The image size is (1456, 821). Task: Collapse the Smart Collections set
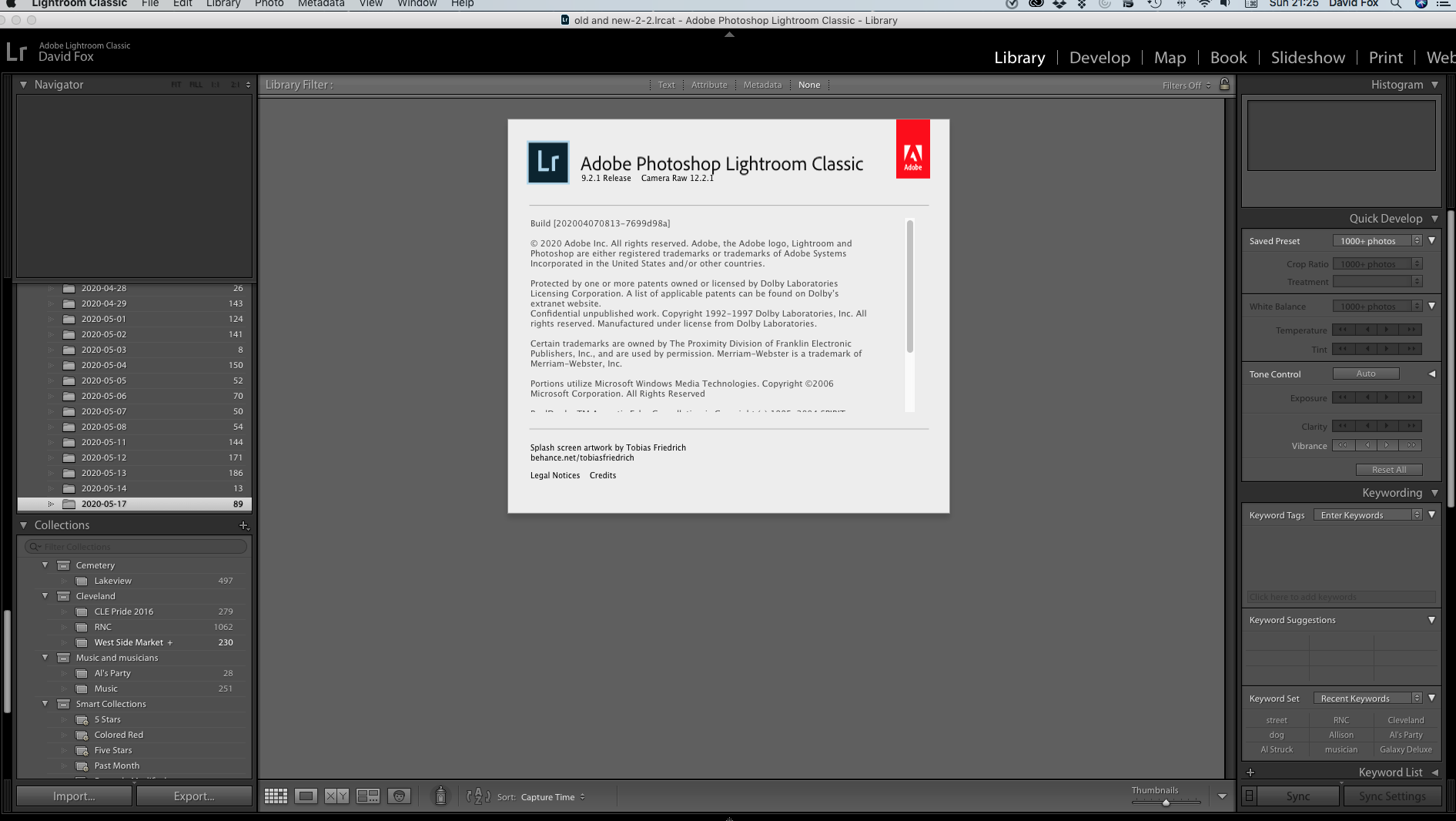45,704
